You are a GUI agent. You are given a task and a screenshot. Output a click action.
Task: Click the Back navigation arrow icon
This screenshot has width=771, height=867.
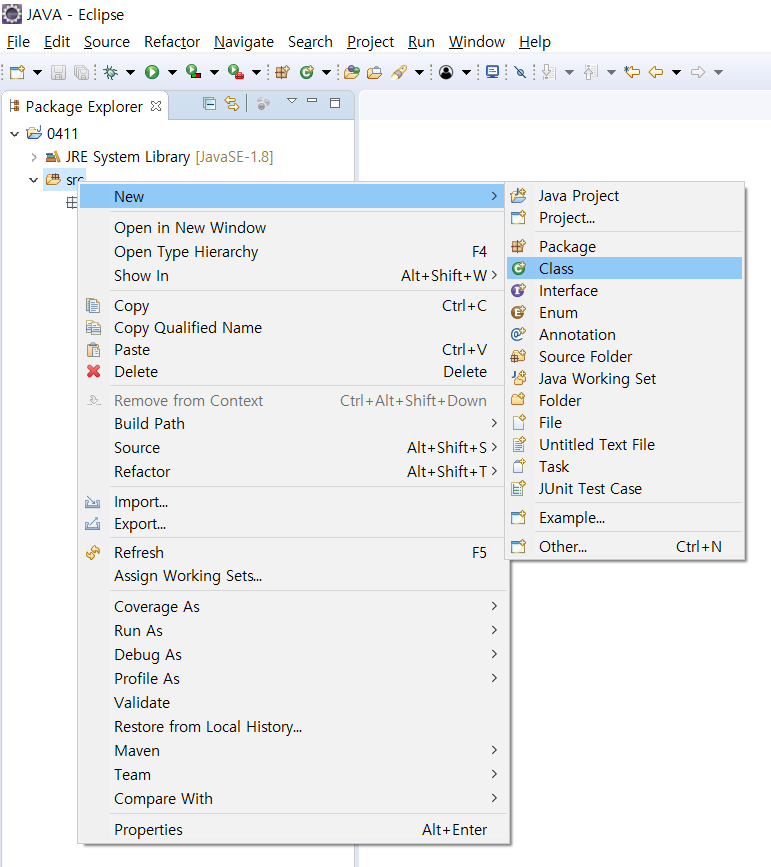pyautogui.click(x=656, y=72)
